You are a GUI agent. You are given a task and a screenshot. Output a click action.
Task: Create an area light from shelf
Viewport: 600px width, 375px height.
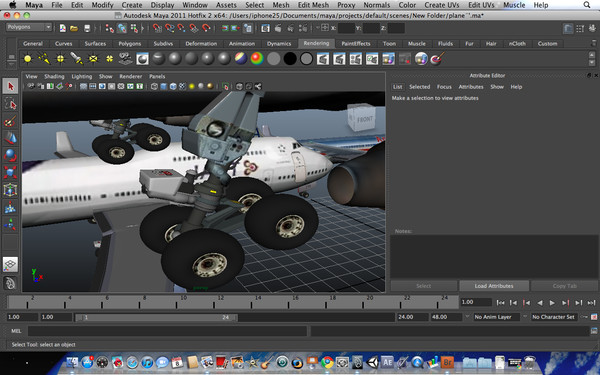(93, 59)
